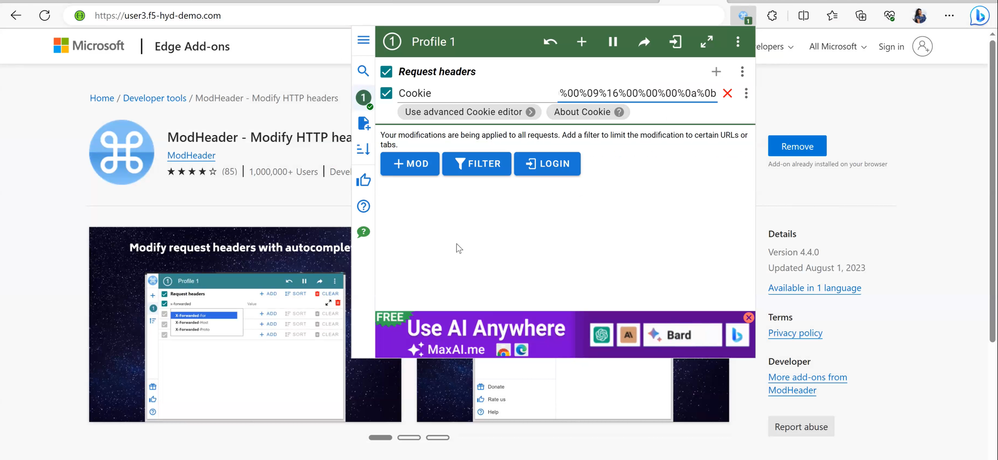Click the FILTER button
998x460 pixels.
click(x=477, y=164)
